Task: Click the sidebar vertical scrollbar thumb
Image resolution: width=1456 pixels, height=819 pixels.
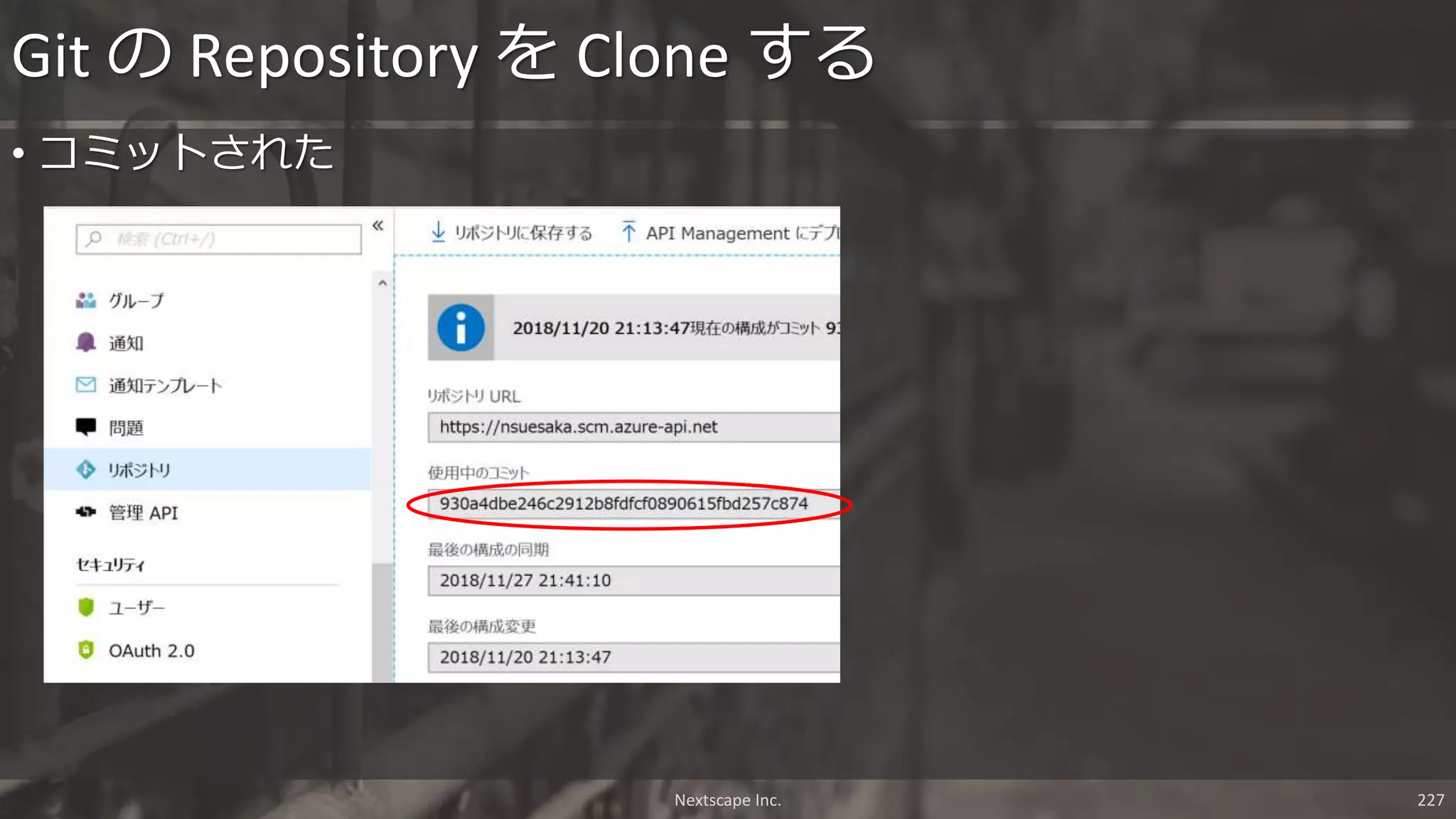Action: pyautogui.click(x=382, y=622)
